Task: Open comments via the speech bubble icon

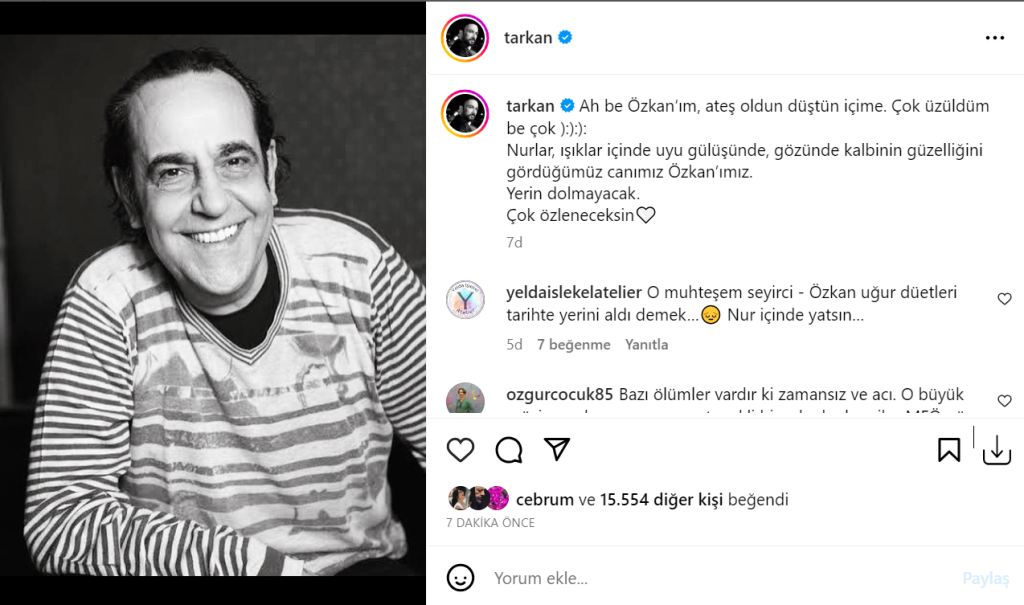Action: pos(509,450)
